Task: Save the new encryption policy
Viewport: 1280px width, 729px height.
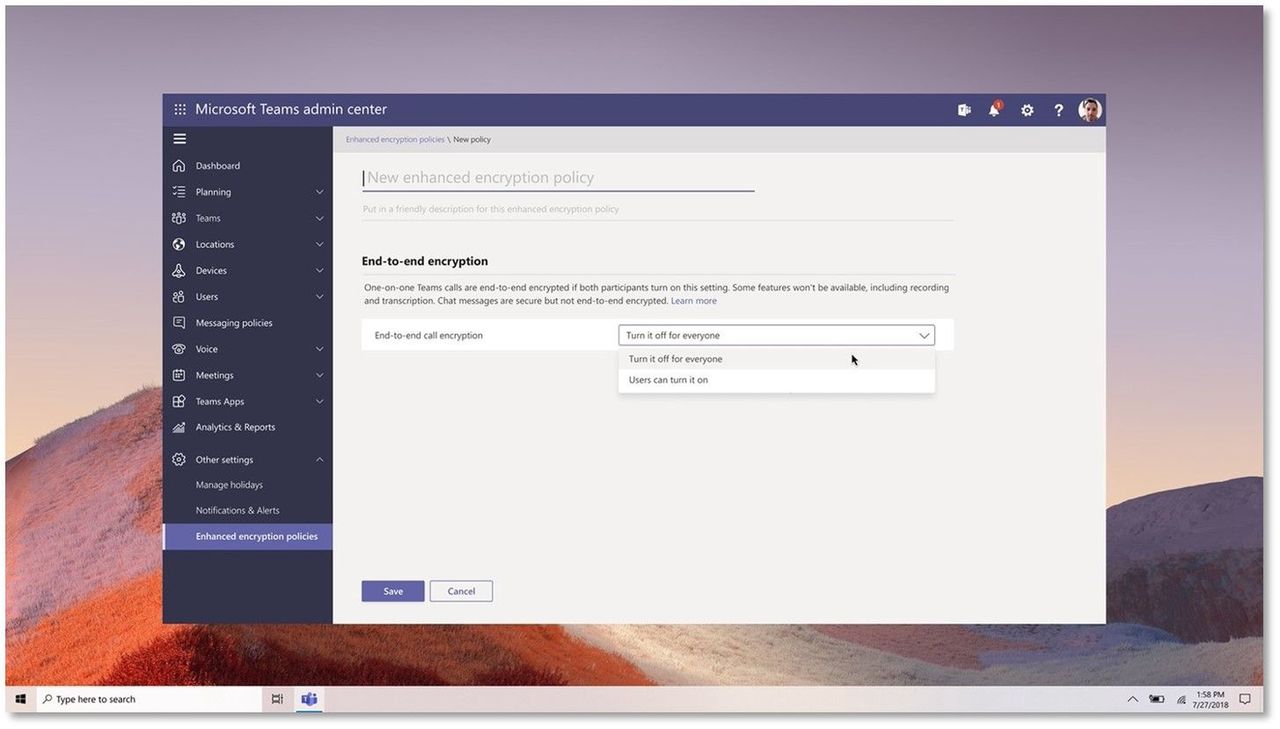Action: (393, 591)
